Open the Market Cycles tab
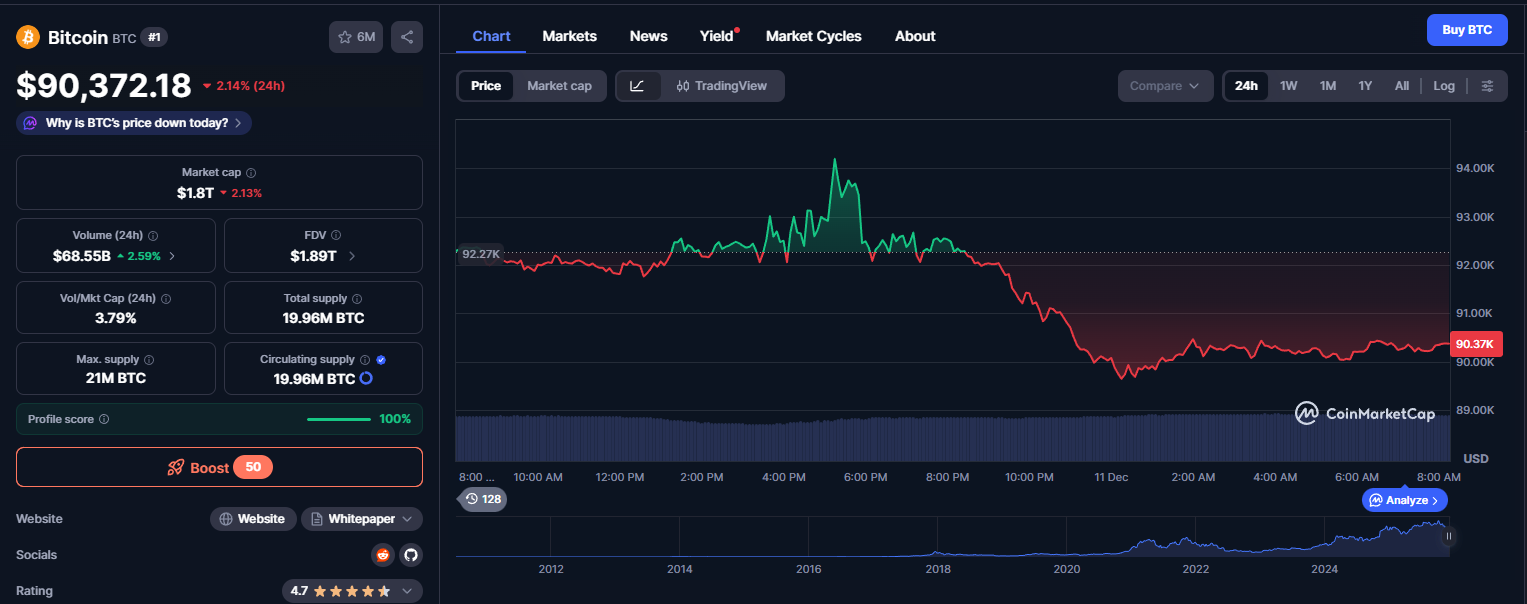Screen dimensions: 1527x604 click(813, 35)
